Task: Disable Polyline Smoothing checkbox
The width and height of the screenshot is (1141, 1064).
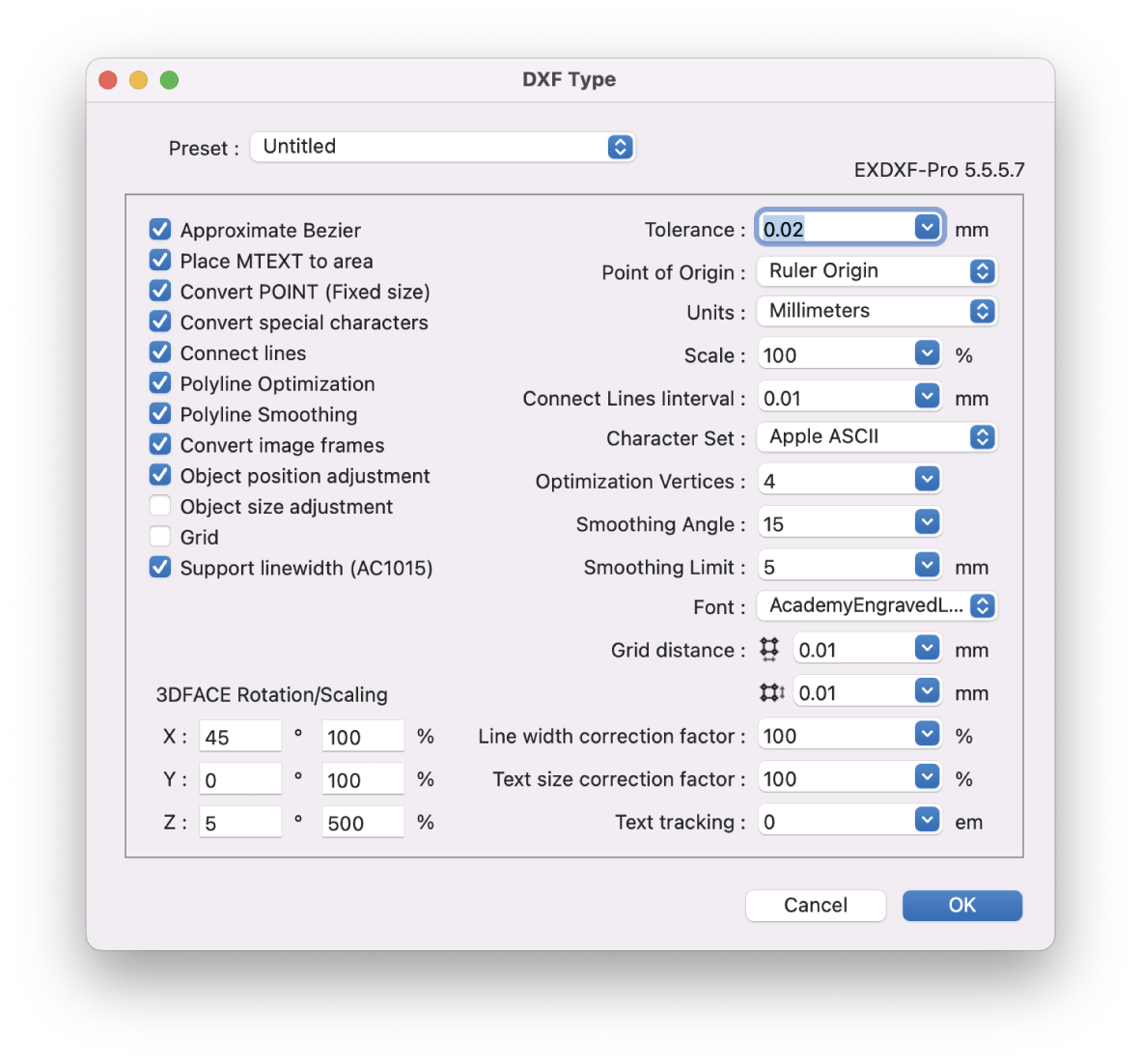Action: pyautogui.click(x=160, y=414)
